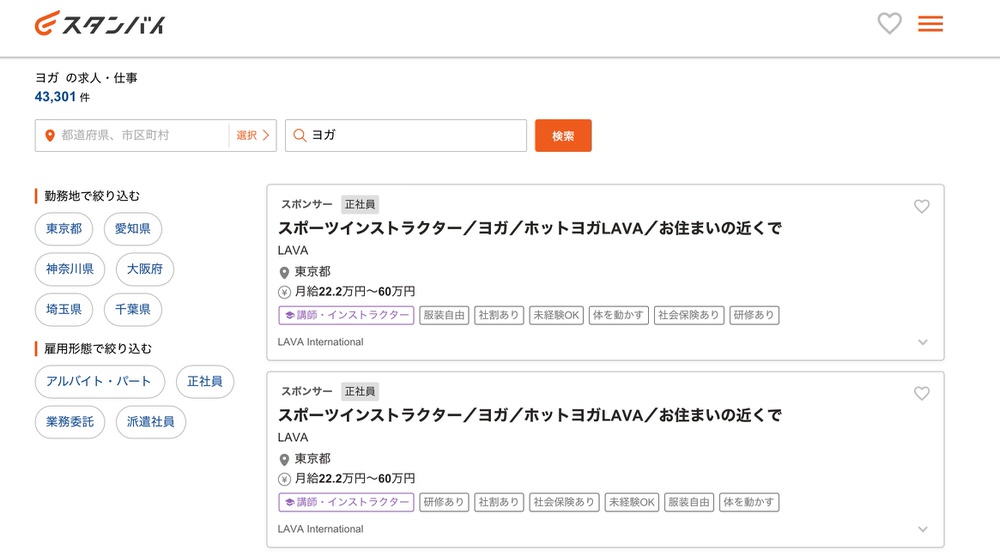Viewport: 1000px width, 556px height.
Task: Open saved favorites heart icon in header
Action: pos(889,24)
